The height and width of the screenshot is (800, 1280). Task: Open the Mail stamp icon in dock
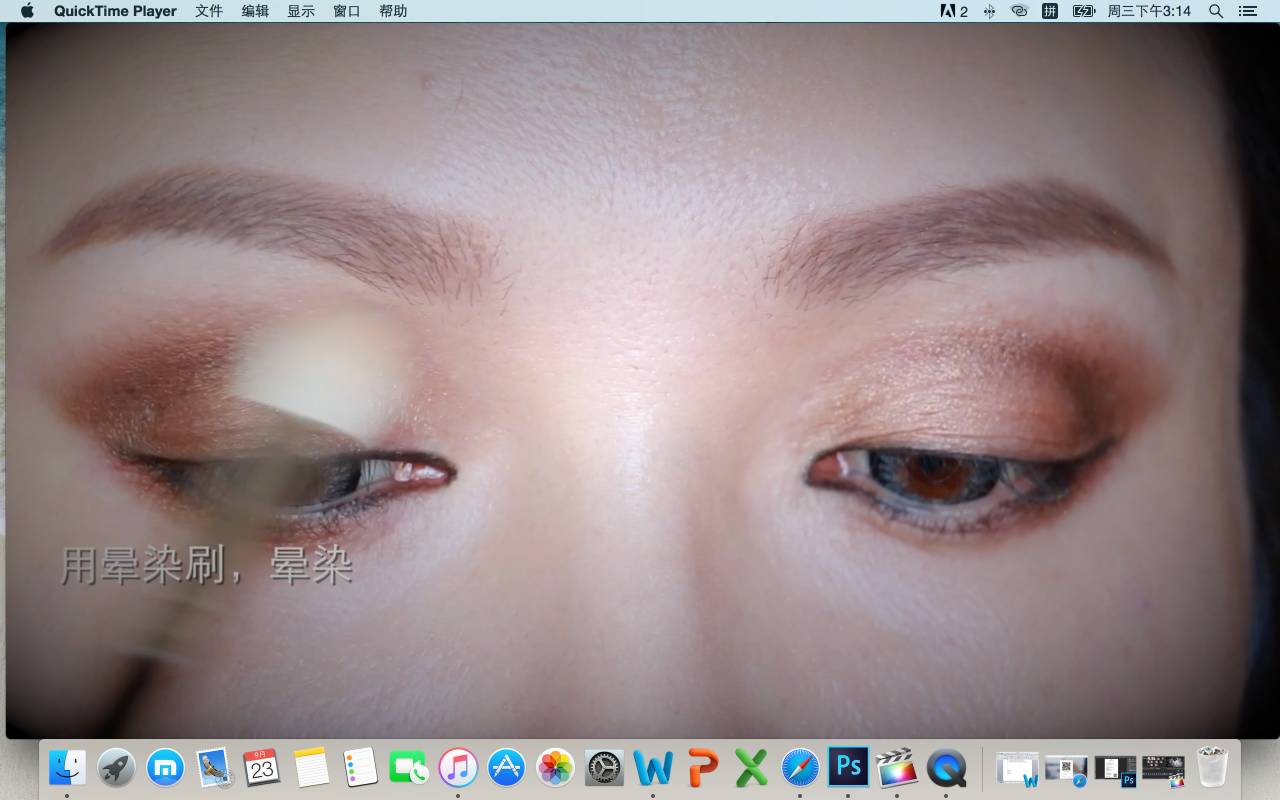(x=214, y=768)
